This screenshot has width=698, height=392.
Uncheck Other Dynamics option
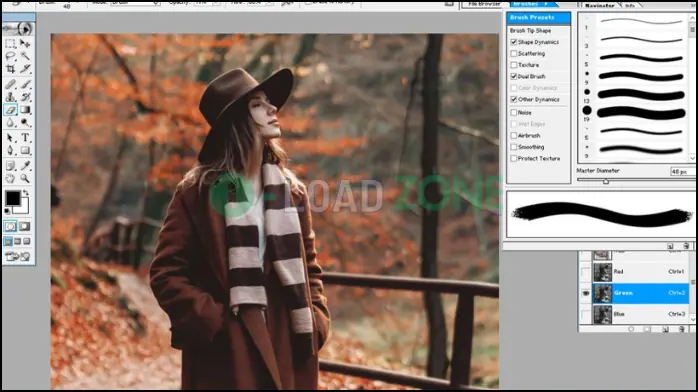pos(514,99)
